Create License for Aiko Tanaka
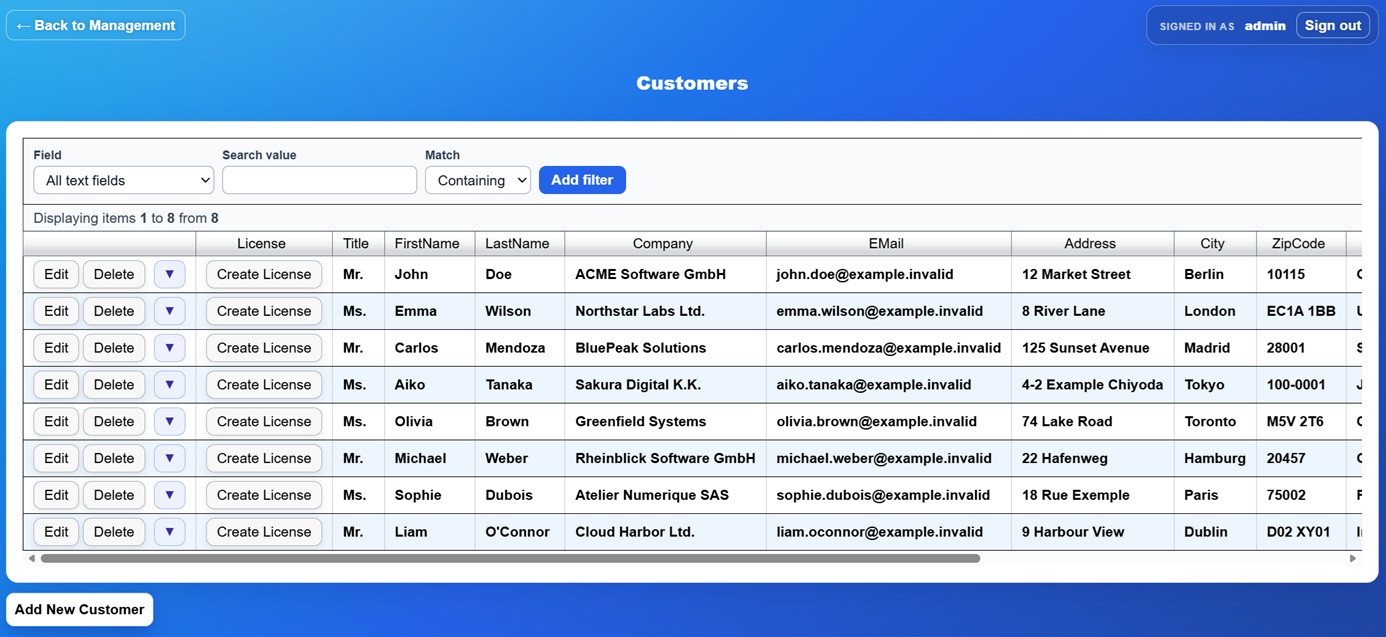The width and height of the screenshot is (1386, 637). click(264, 385)
